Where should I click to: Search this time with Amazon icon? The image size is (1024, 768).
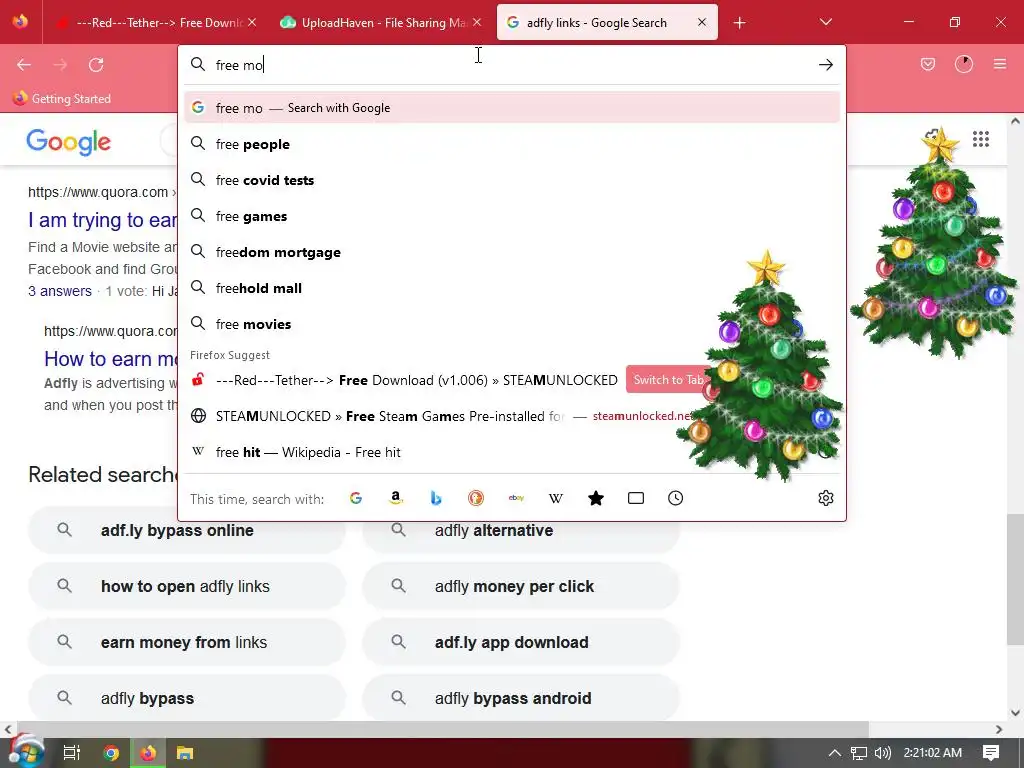396,498
